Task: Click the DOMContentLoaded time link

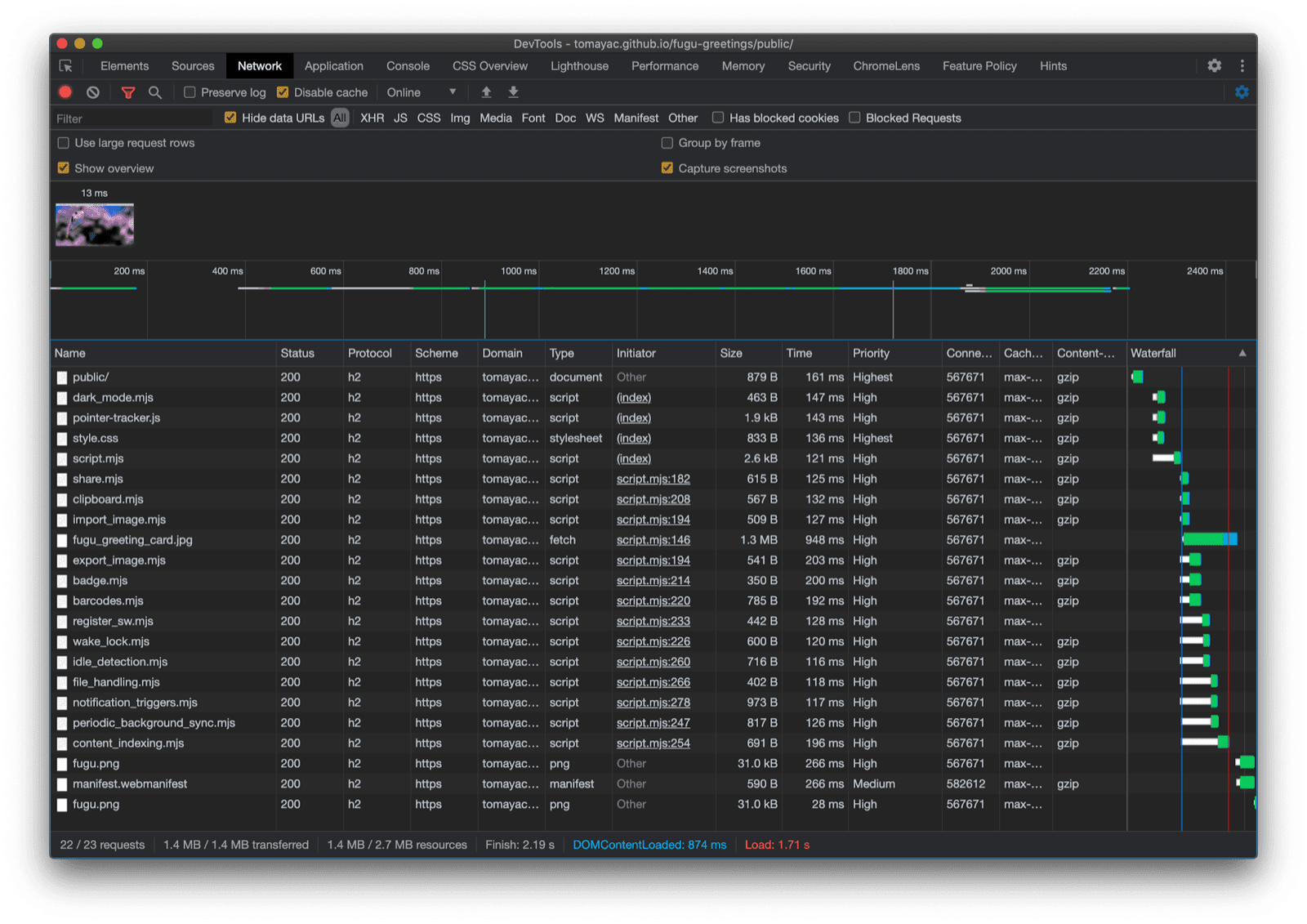Action: pos(649,845)
